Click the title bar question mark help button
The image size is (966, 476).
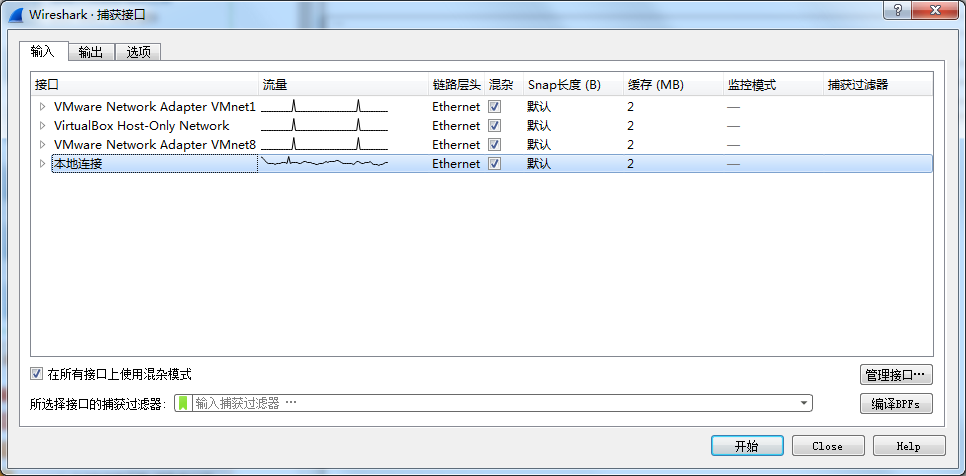[x=896, y=9]
